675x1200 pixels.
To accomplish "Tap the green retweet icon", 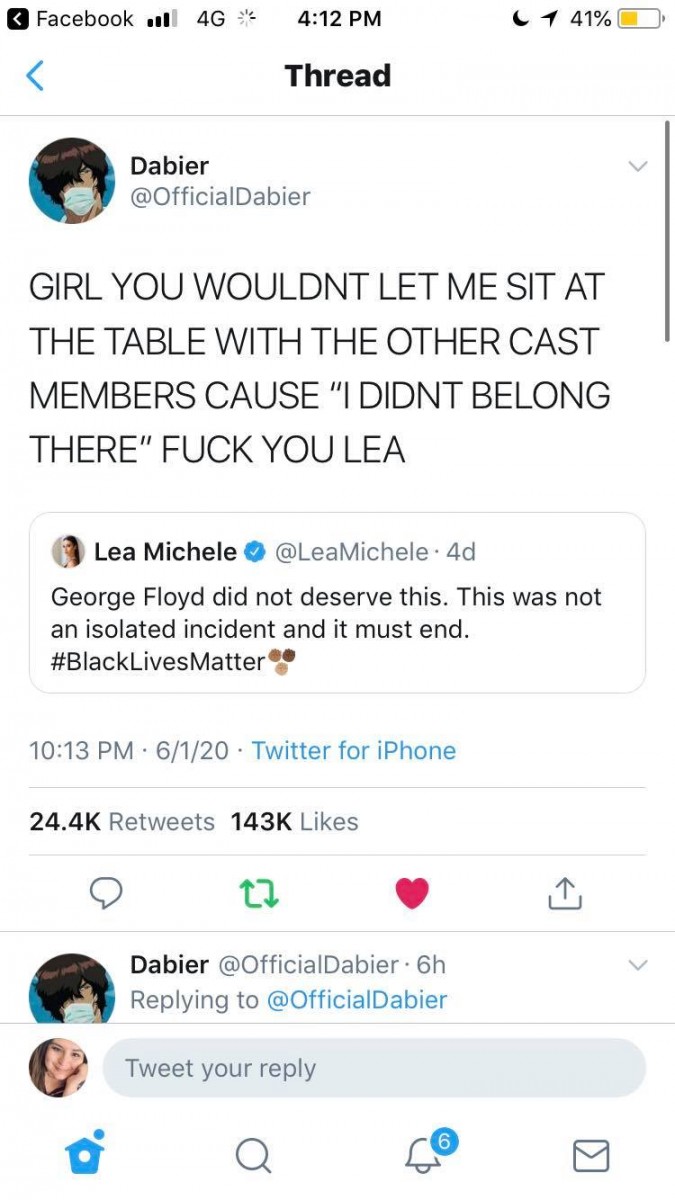I will [260, 893].
